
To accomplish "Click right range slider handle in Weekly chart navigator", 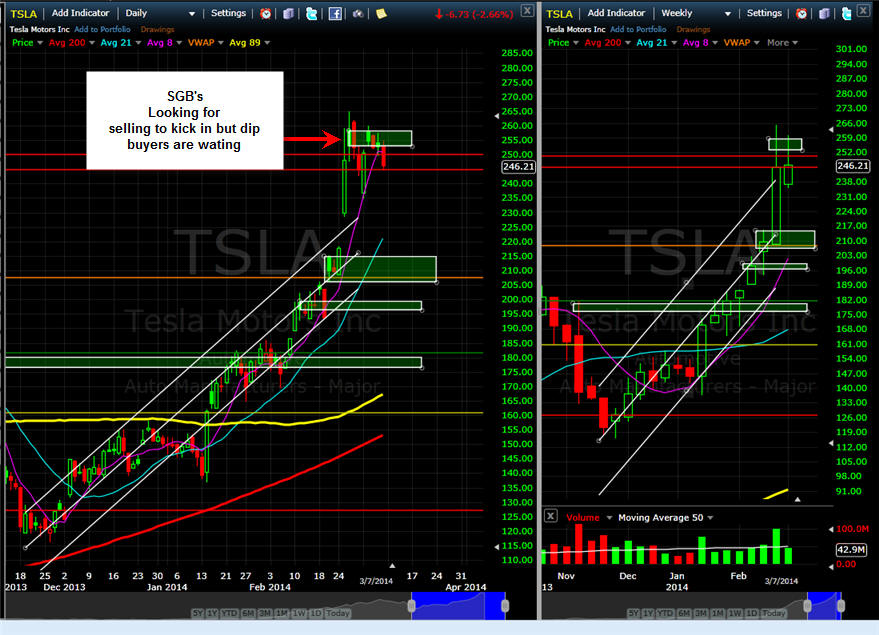I will click(841, 605).
